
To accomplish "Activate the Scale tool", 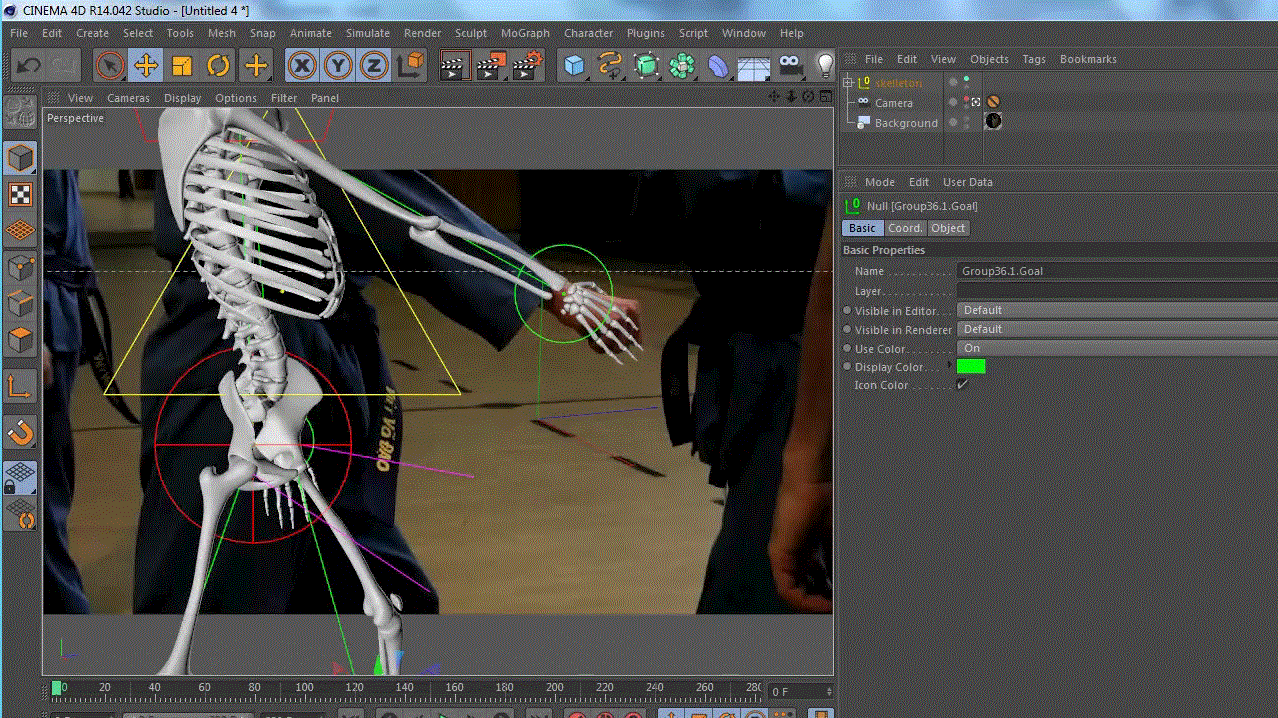I will (182, 66).
